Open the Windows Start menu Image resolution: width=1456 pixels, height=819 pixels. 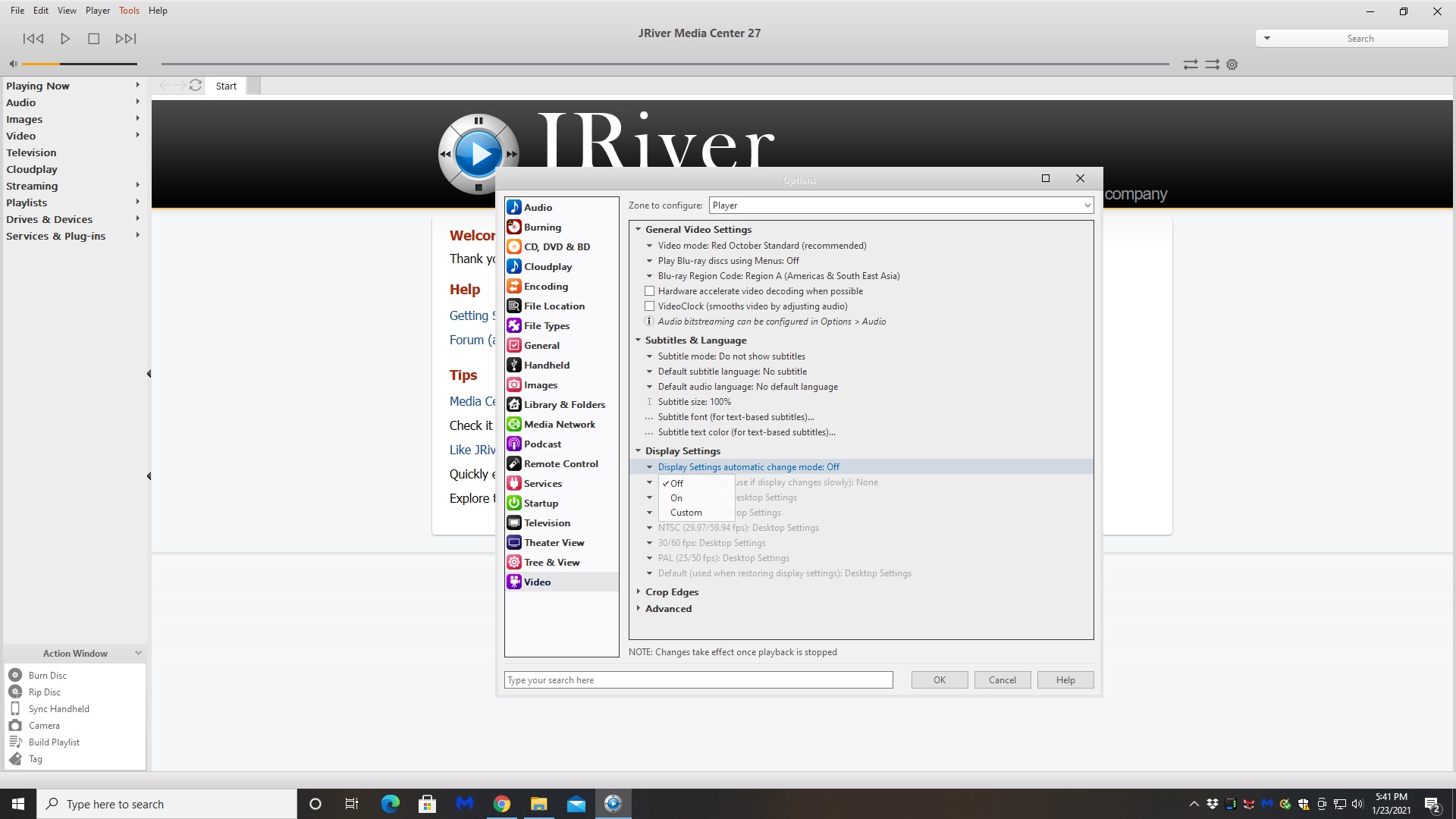18,804
